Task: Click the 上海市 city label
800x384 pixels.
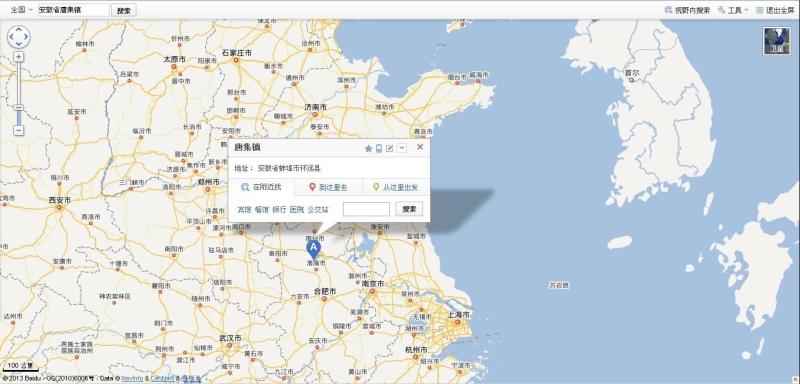Action: [x=459, y=315]
